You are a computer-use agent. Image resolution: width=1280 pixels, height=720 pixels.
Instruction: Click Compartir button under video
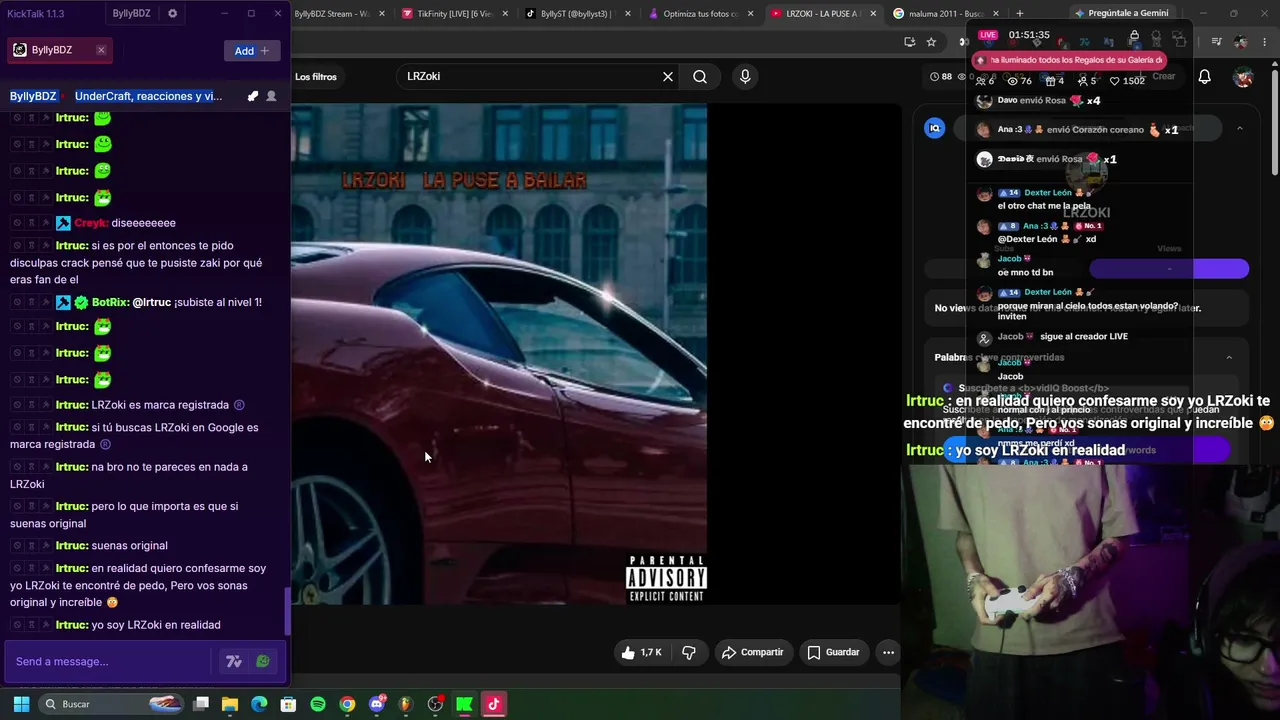click(753, 652)
